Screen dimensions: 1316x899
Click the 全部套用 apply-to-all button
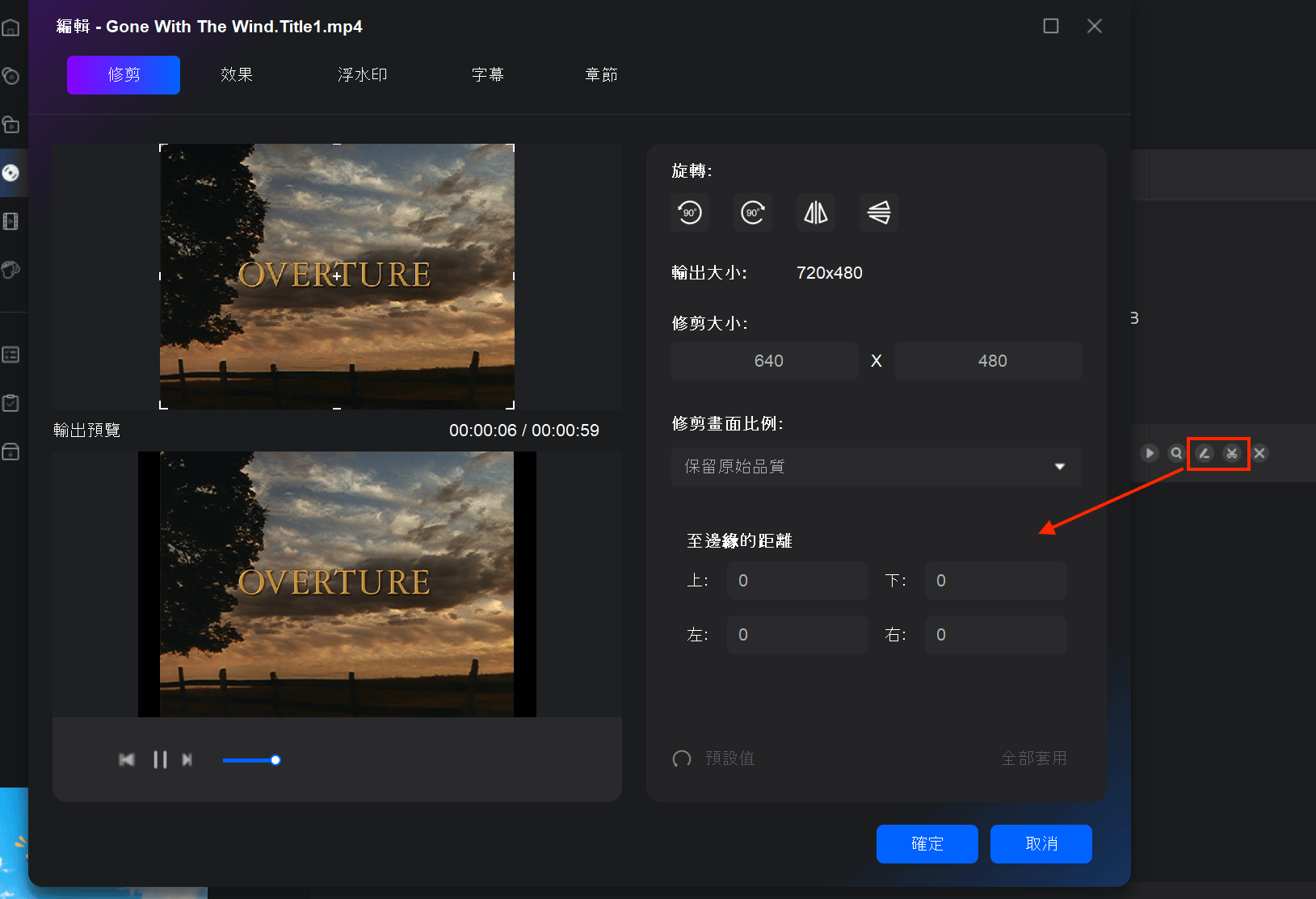[x=1034, y=758]
